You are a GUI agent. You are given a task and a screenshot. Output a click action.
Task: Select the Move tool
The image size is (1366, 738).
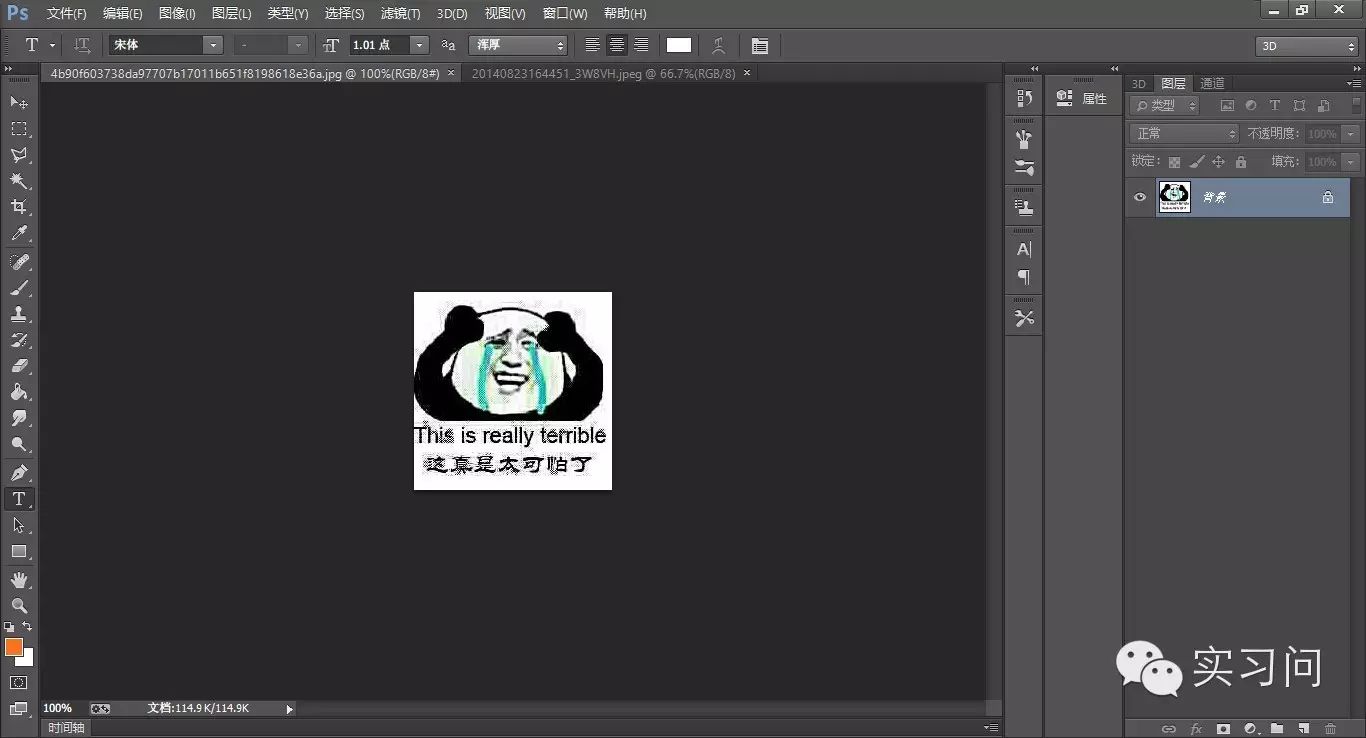(19, 102)
